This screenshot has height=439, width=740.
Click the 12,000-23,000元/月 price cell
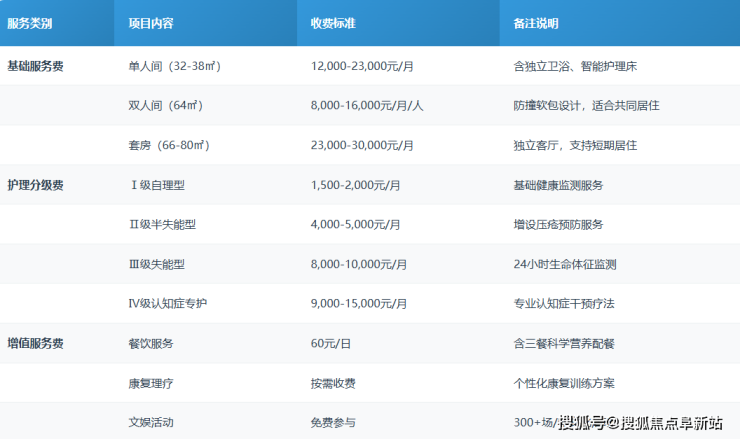coord(364,65)
